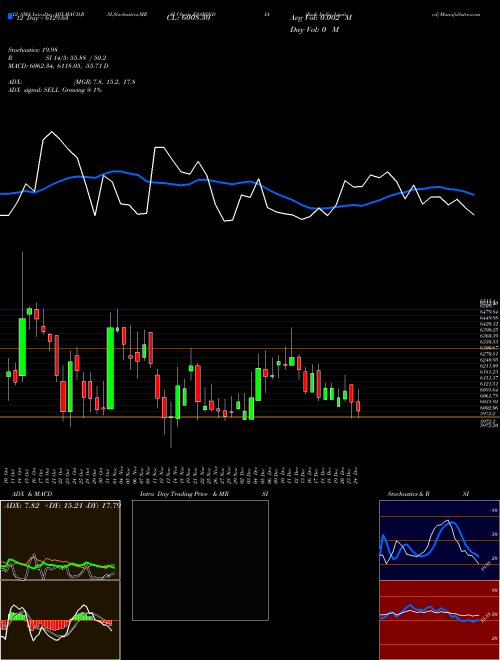Click the SI 14/3: 35.88 / 50.2 value
500x660 pixels.
(x=76, y=58)
